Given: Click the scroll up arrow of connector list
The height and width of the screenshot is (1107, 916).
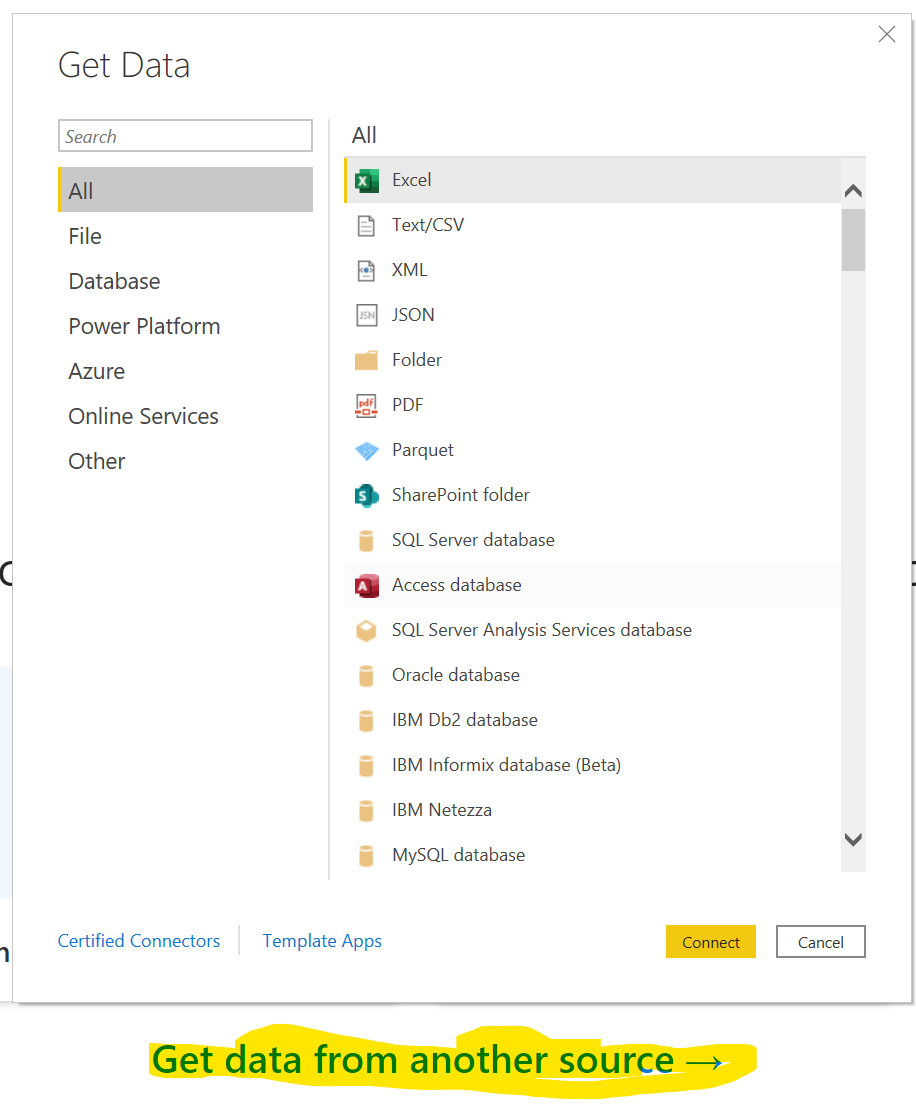Looking at the screenshot, I should [853, 191].
